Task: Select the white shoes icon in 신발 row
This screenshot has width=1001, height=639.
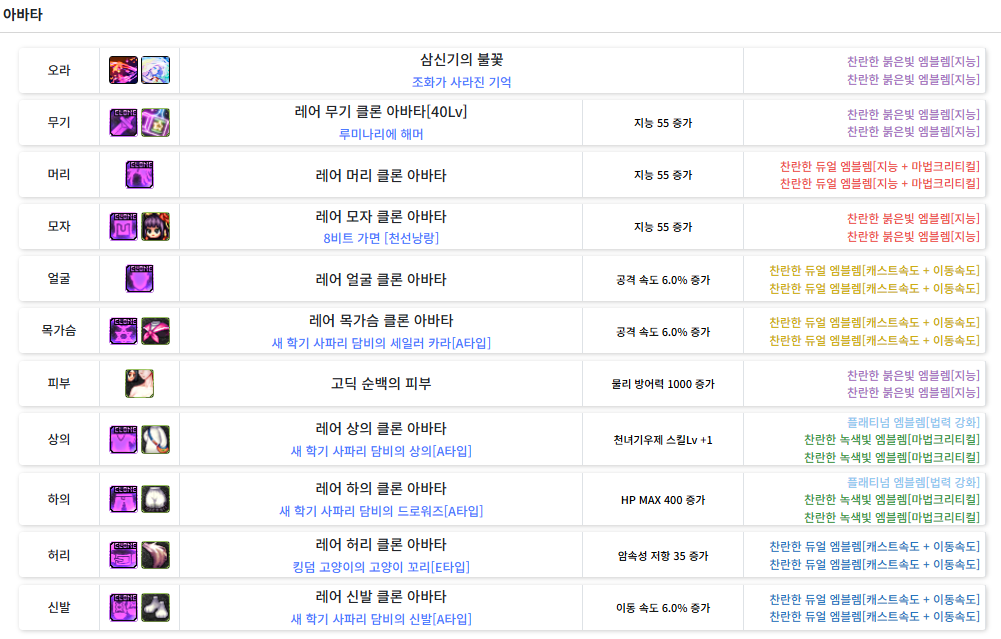Action: coord(155,607)
